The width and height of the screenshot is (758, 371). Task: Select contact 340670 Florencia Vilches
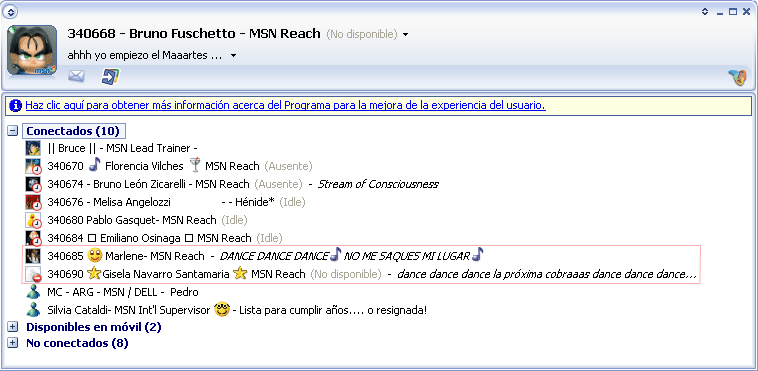pyautogui.click(x=153, y=166)
